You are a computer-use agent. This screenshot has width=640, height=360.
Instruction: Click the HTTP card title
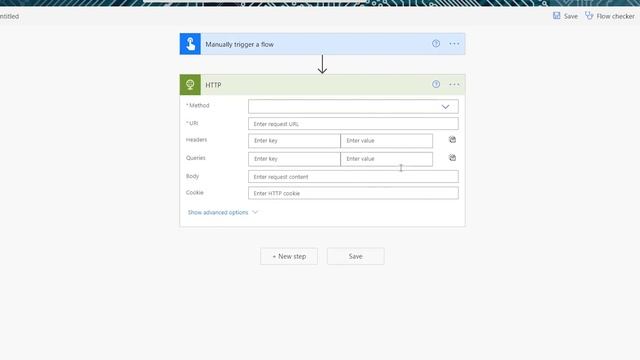point(213,85)
